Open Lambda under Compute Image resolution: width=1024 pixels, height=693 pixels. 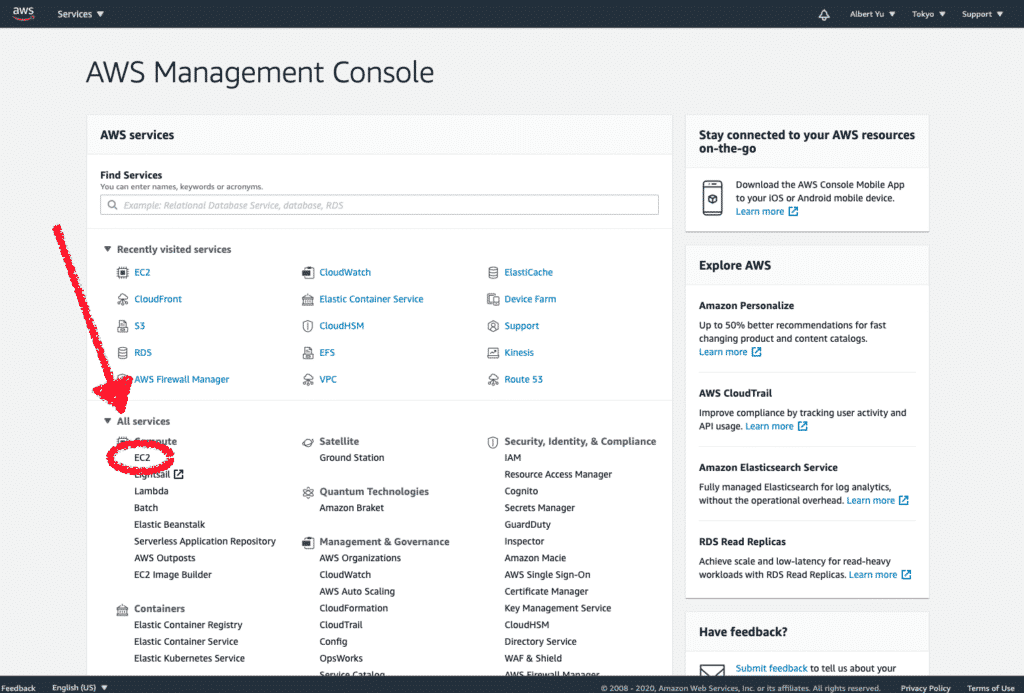(151, 491)
